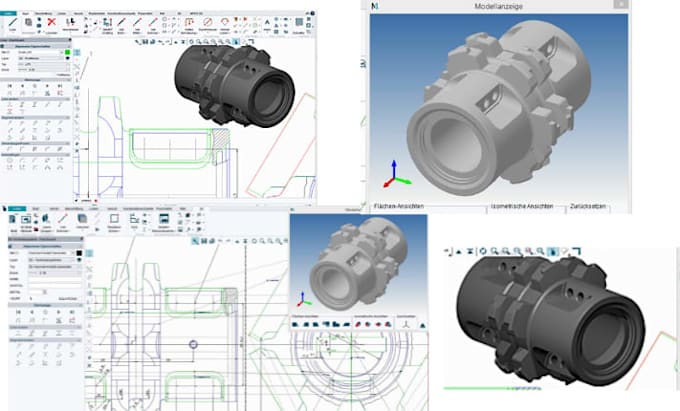The image size is (680, 411).
Task: Click rotate view icon, bottom-right view toolbar
Action: coord(483,251)
